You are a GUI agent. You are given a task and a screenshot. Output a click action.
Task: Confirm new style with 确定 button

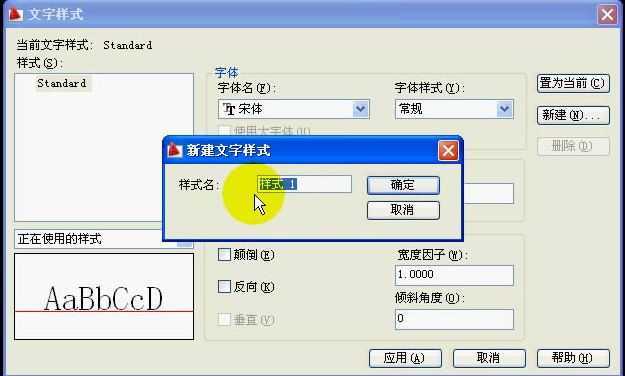click(403, 185)
